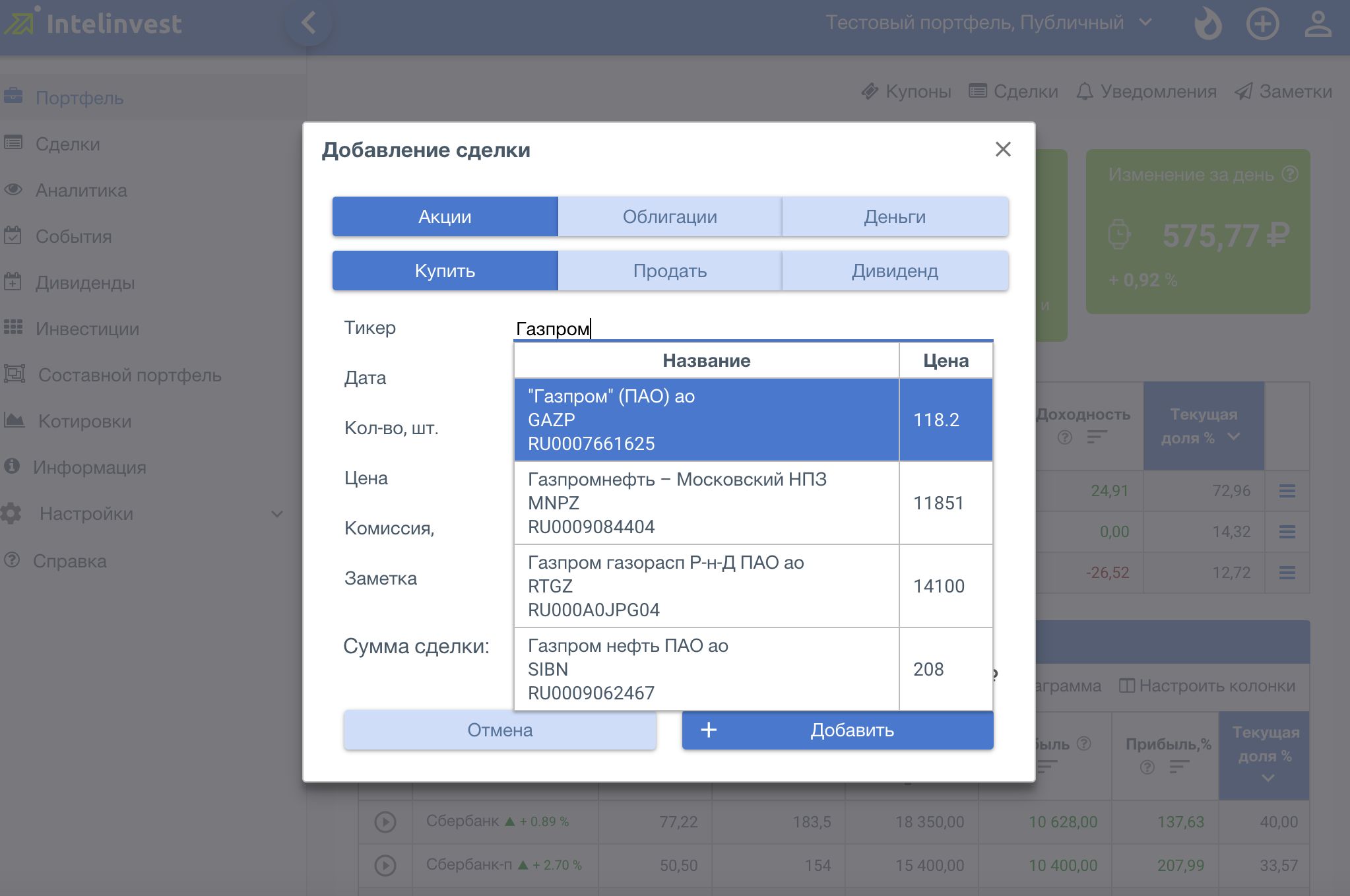This screenshot has width=1350, height=896.
Task: Choose the Дивиденд operation tab
Action: pos(895,271)
